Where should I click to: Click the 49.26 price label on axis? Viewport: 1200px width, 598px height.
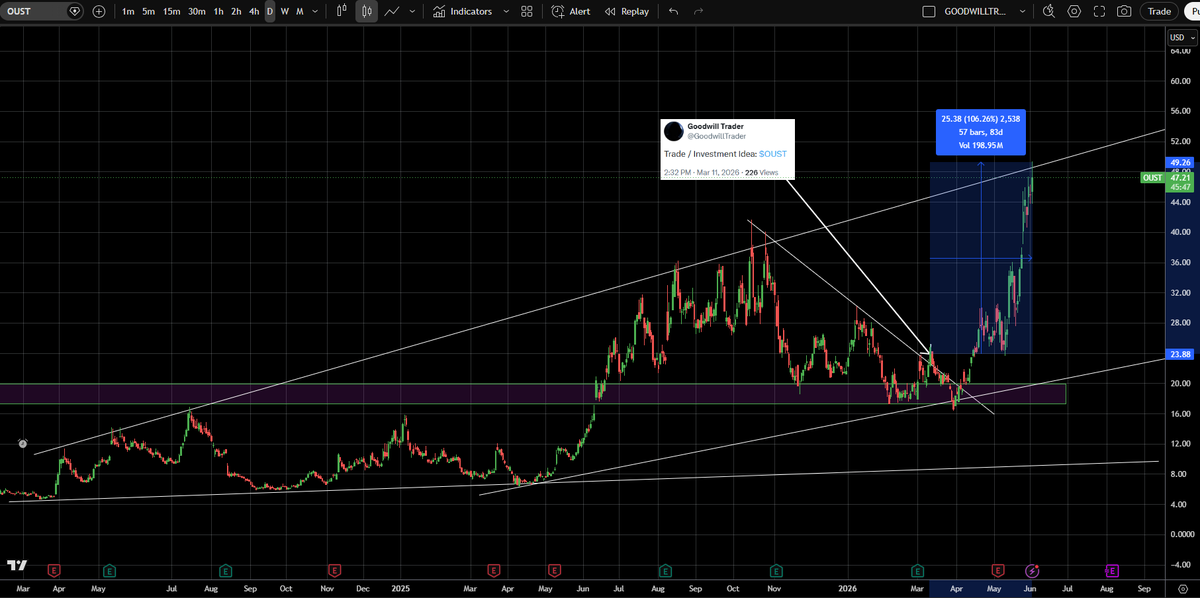1178,162
